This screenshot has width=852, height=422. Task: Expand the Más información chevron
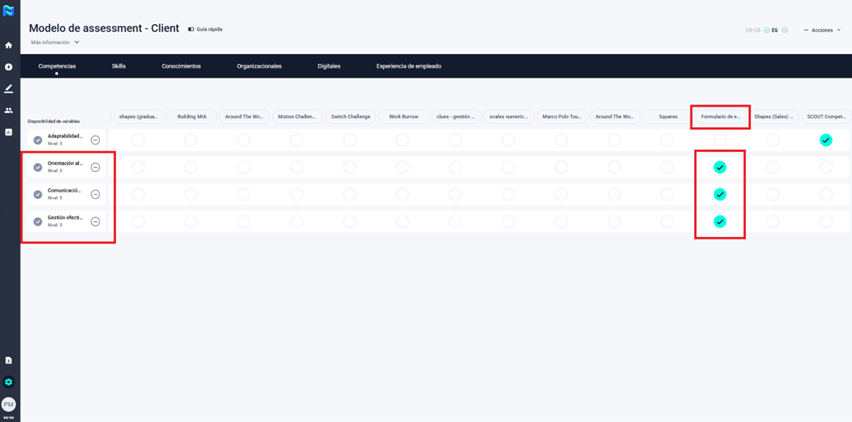[77, 43]
